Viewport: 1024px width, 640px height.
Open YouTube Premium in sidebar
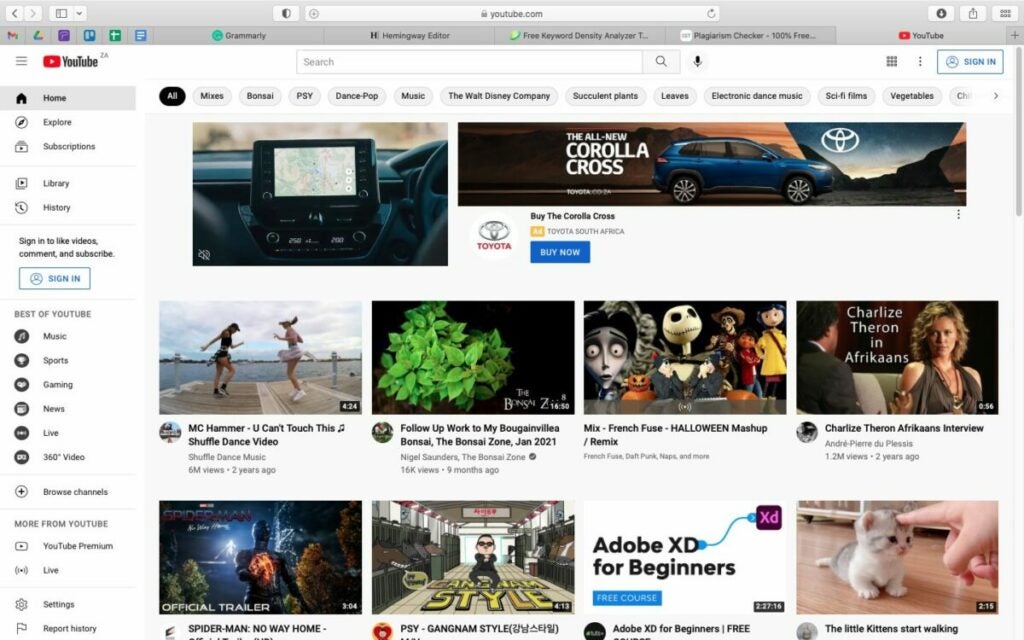coord(68,546)
